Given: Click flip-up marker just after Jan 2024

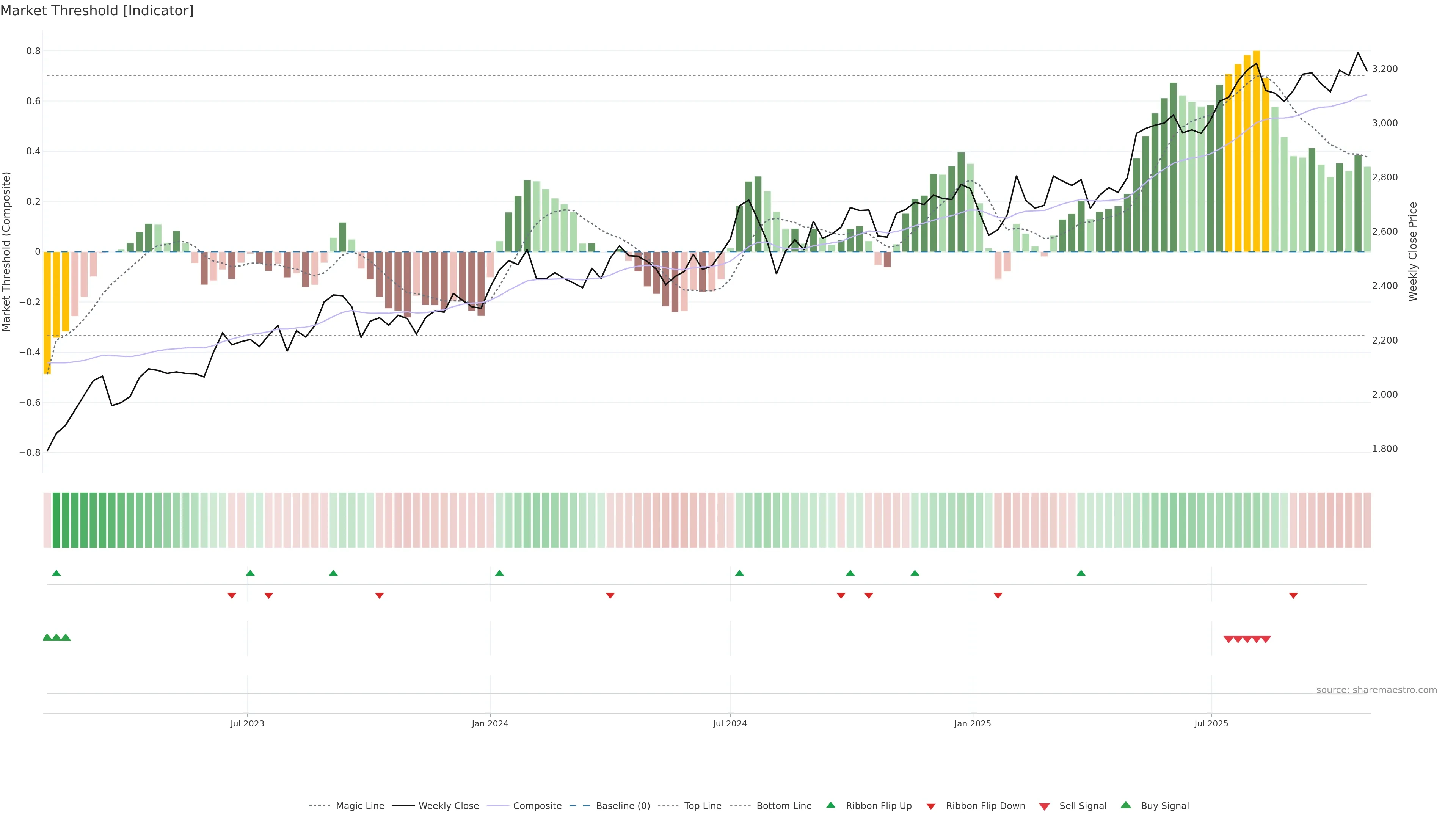Looking at the screenshot, I should (x=499, y=573).
